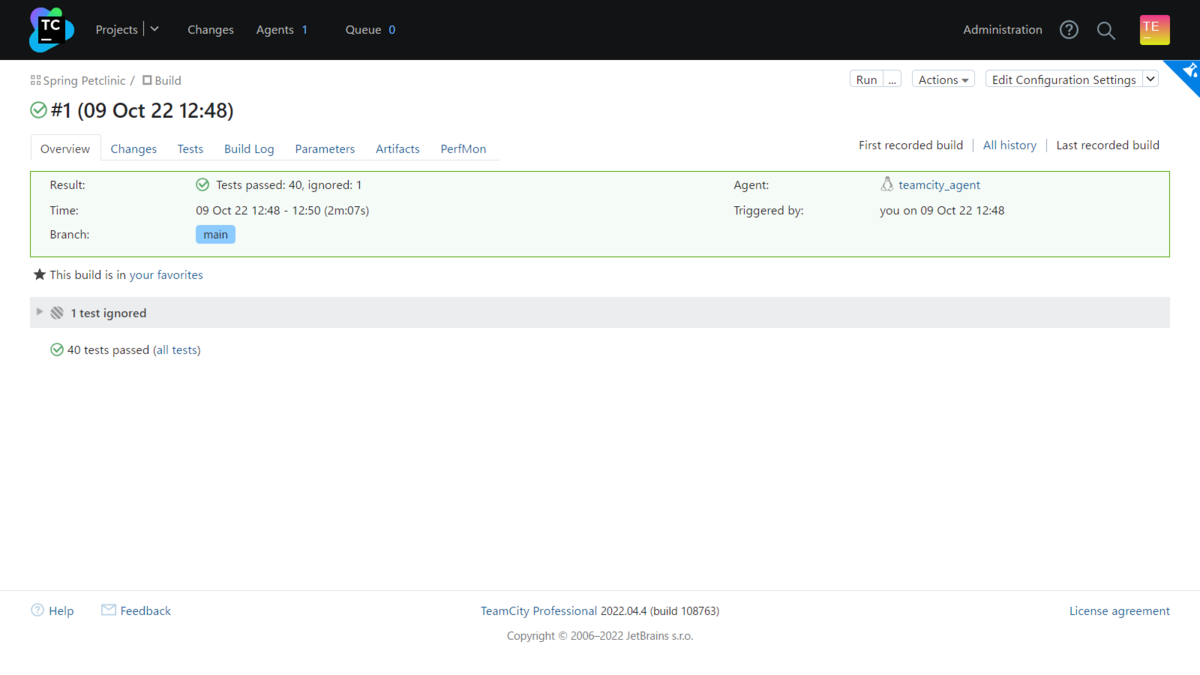
Task: Click the main branch label
Action: [216, 235]
